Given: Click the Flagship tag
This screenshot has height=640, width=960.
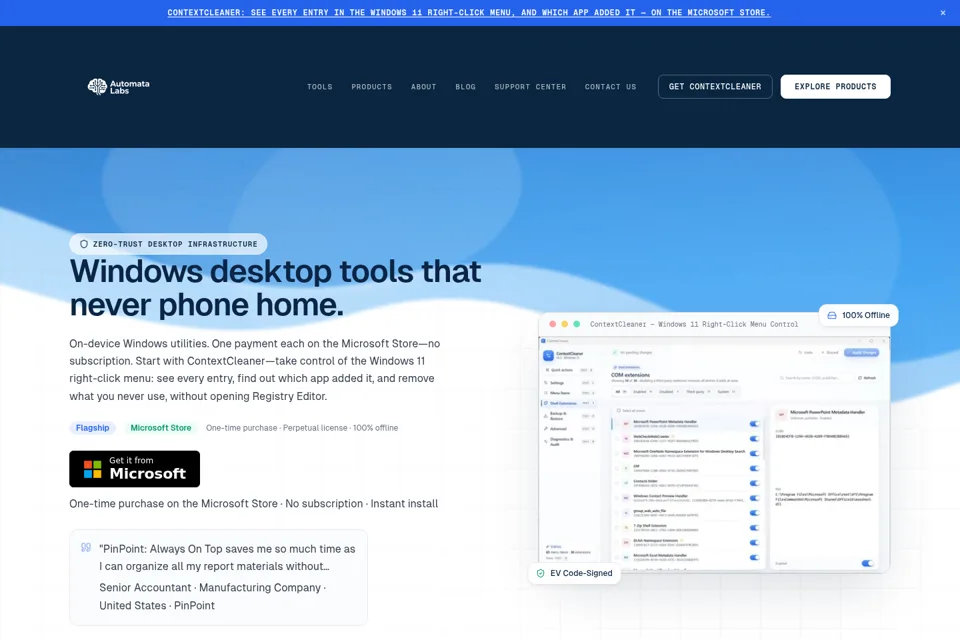Looking at the screenshot, I should click(92, 427).
